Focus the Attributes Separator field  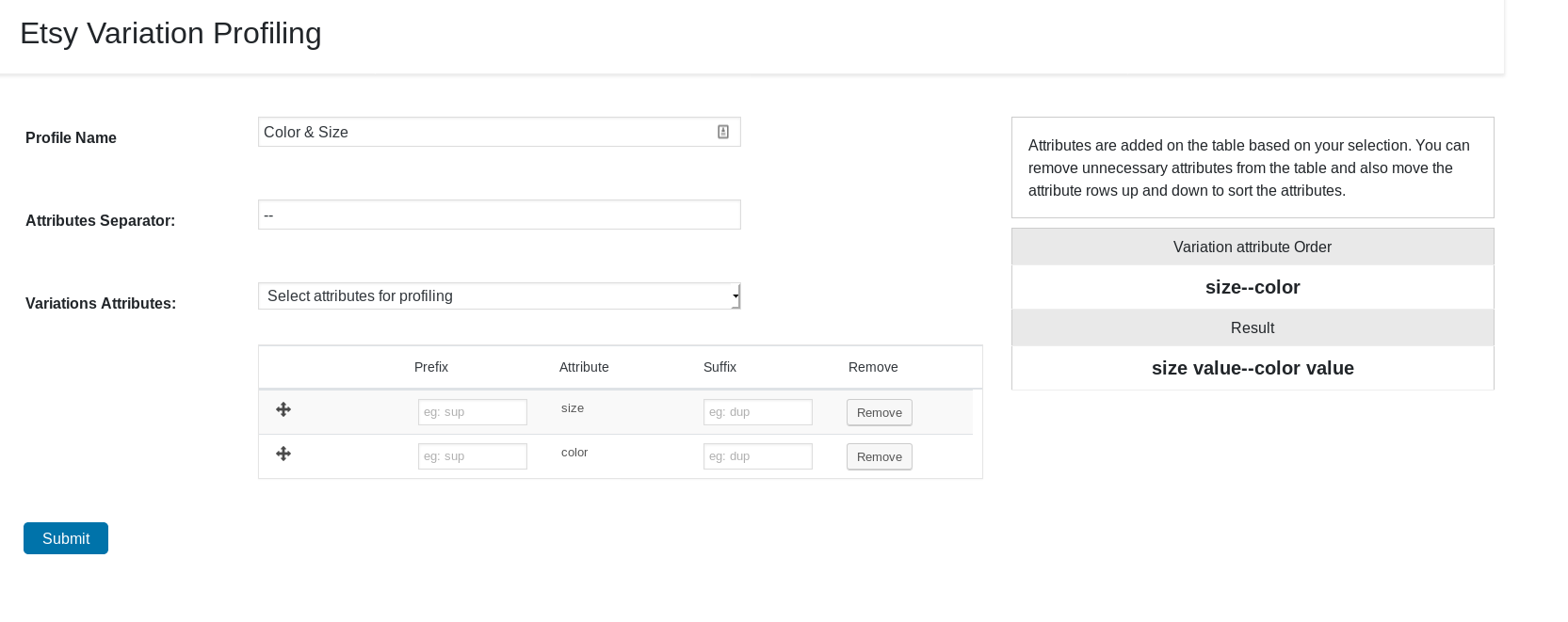click(x=499, y=215)
